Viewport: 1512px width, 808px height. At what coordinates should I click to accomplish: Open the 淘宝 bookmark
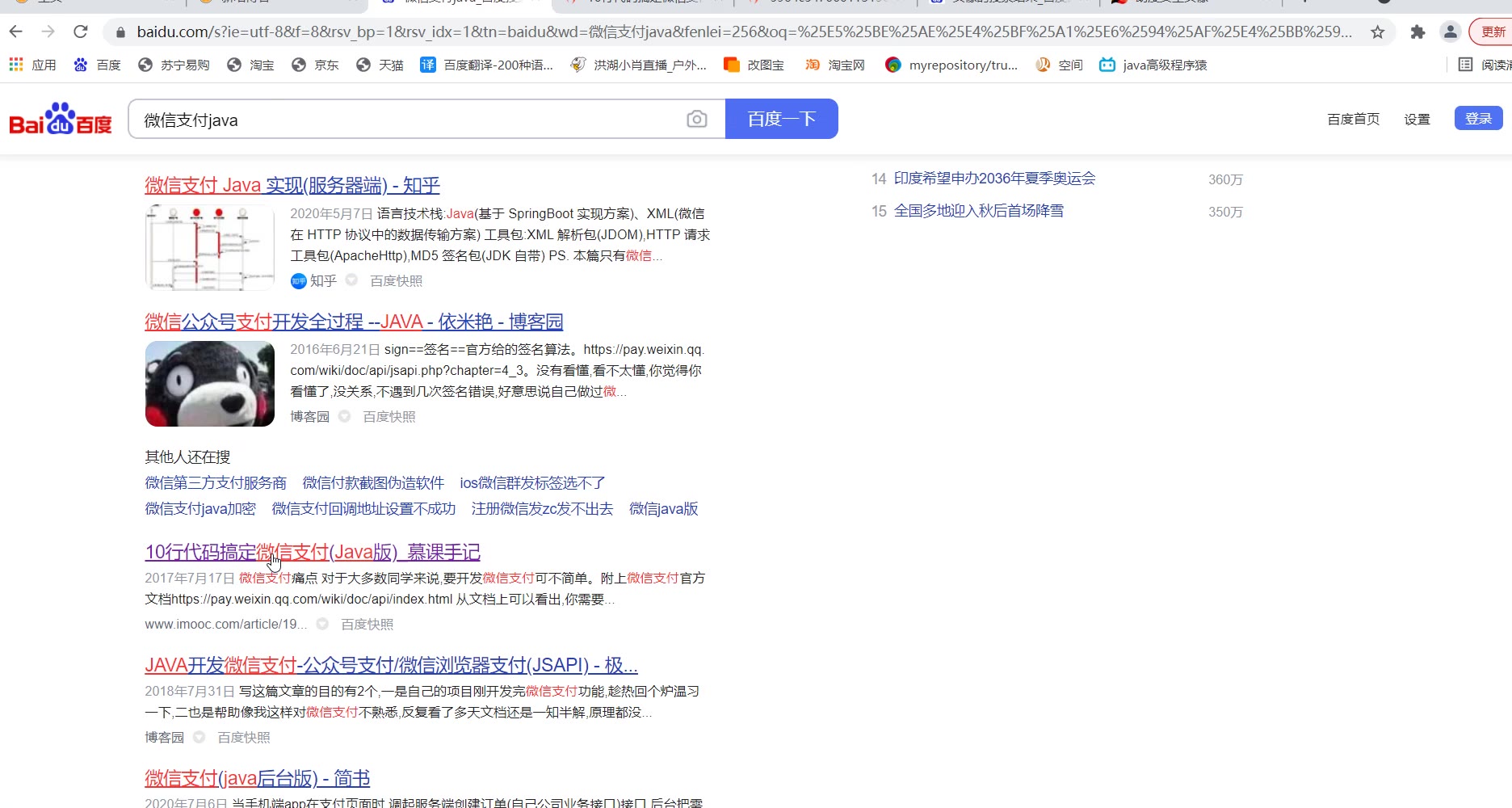[250, 65]
